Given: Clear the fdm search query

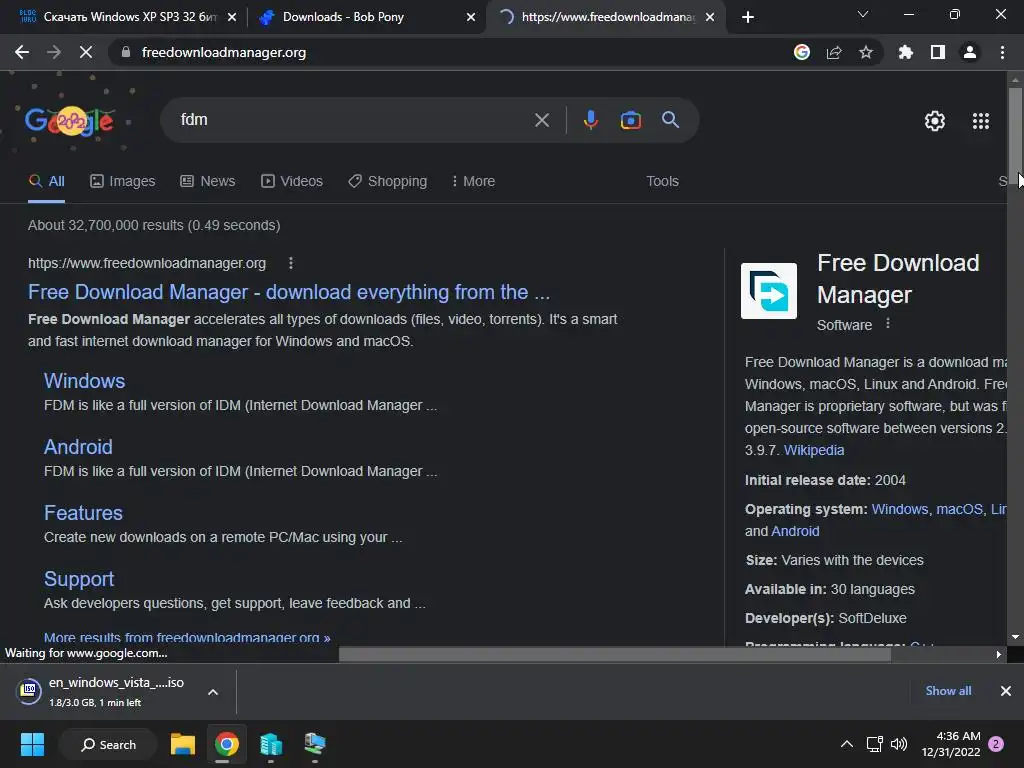Looking at the screenshot, I should pos(541,120).
